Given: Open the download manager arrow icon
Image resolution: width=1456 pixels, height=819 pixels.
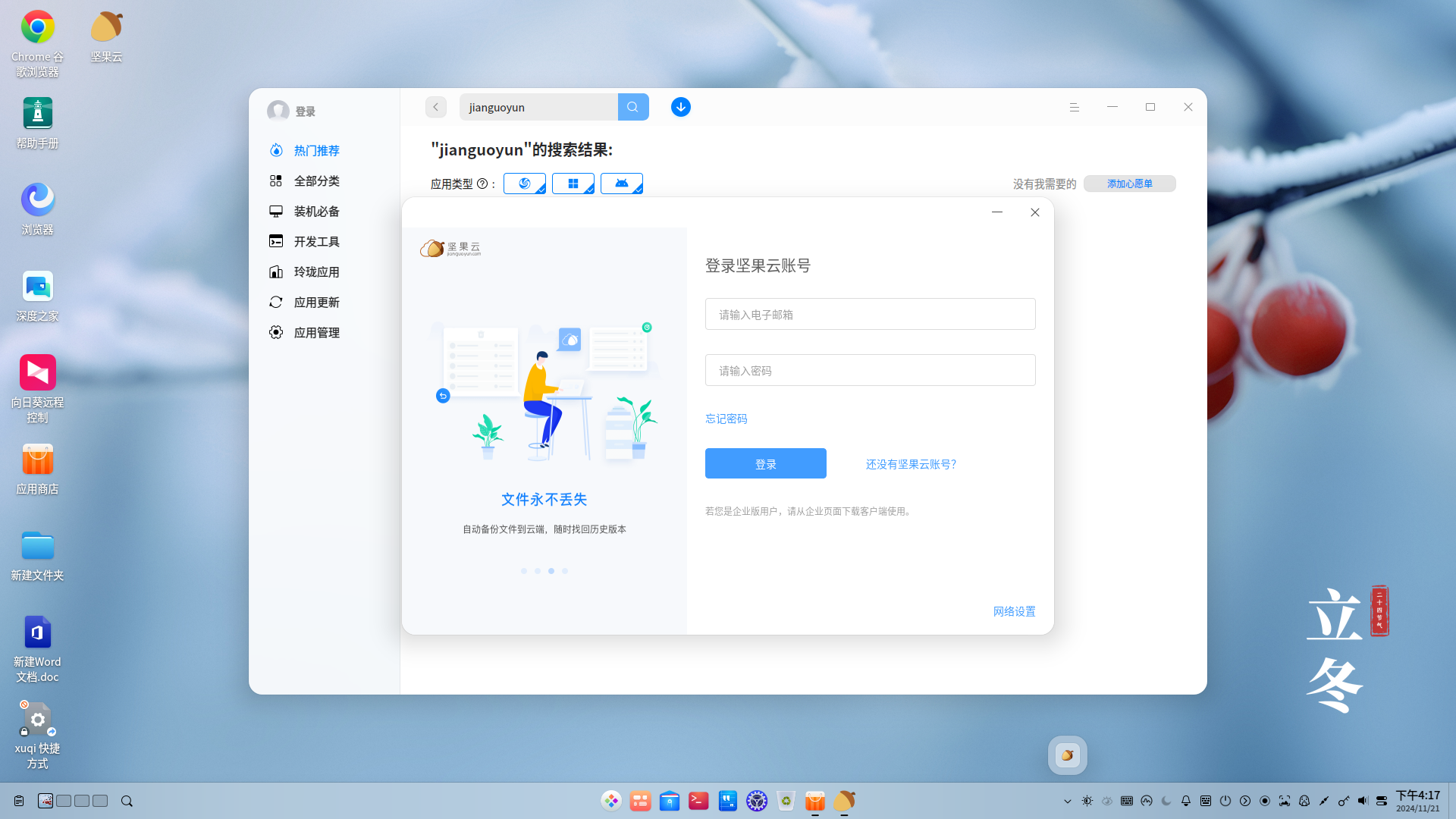Looking at the screenshot, I should coord(681,107).
